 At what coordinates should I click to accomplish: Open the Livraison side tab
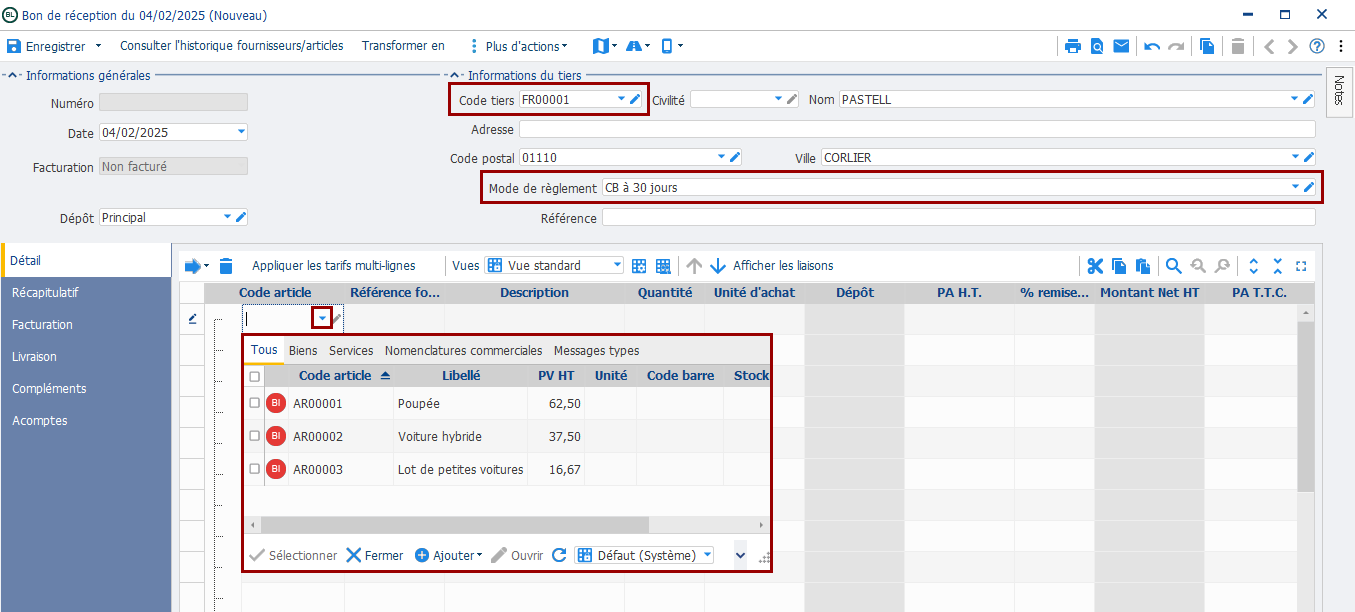coord(34,357)
